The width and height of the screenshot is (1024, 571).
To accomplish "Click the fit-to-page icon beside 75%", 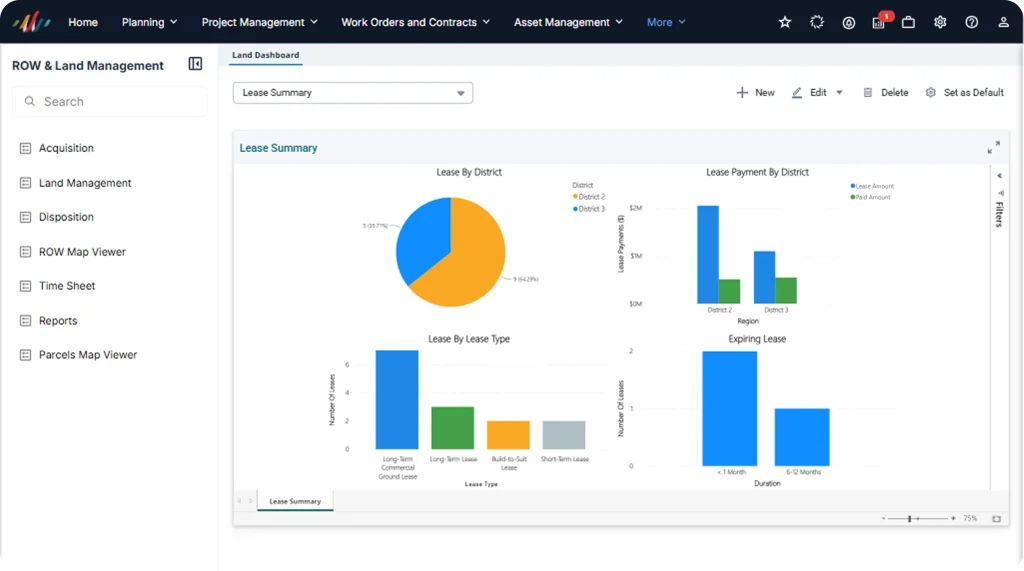I will [997, 519].
